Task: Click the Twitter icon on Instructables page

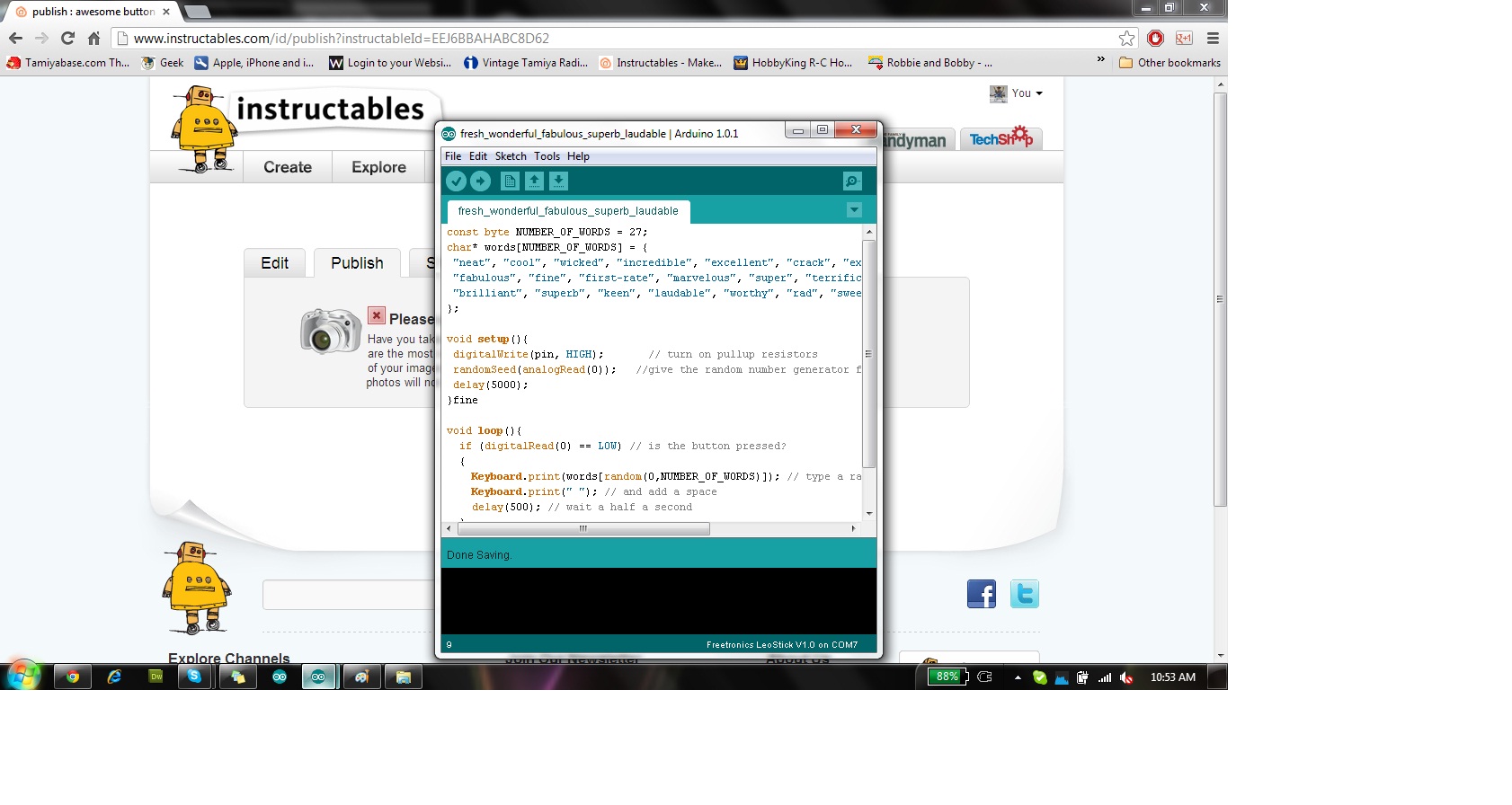Action: (x=1025, y=594)
